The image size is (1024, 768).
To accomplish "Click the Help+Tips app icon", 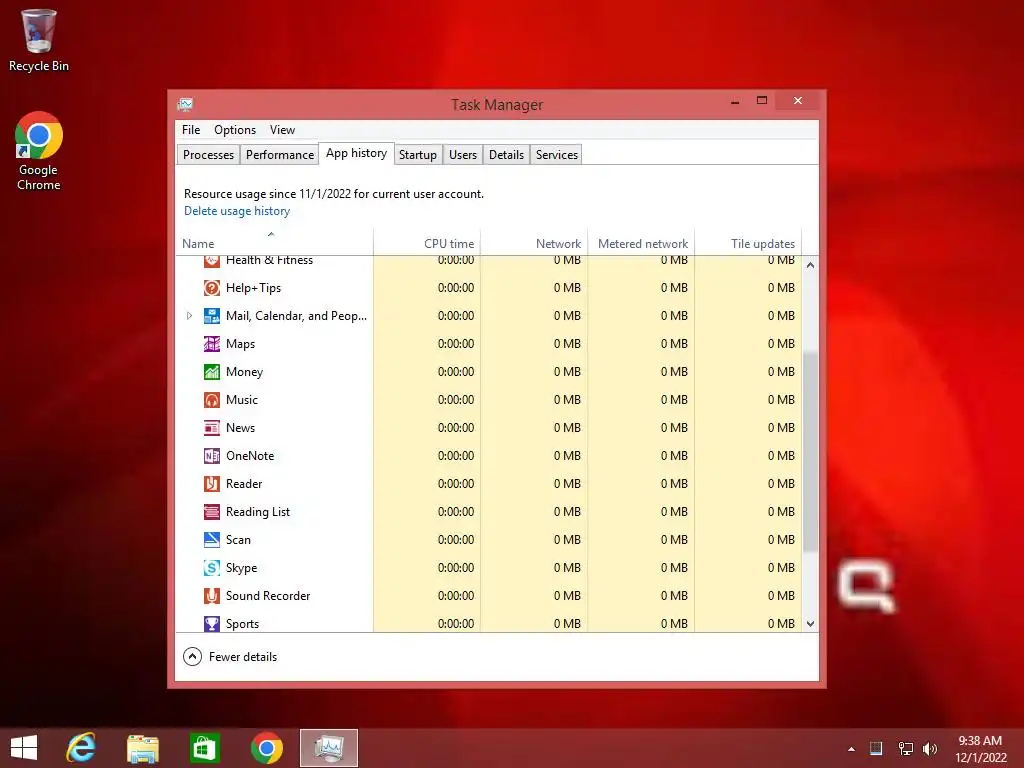I will (212, 288).
